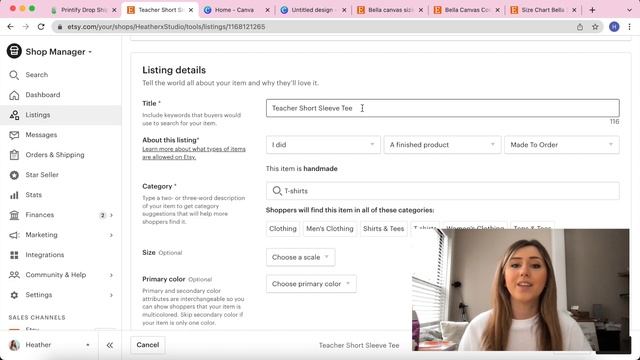640x360 pixels.
Task: Close the Teacher Short Sleeve tab
Action: tap(191, 10)
